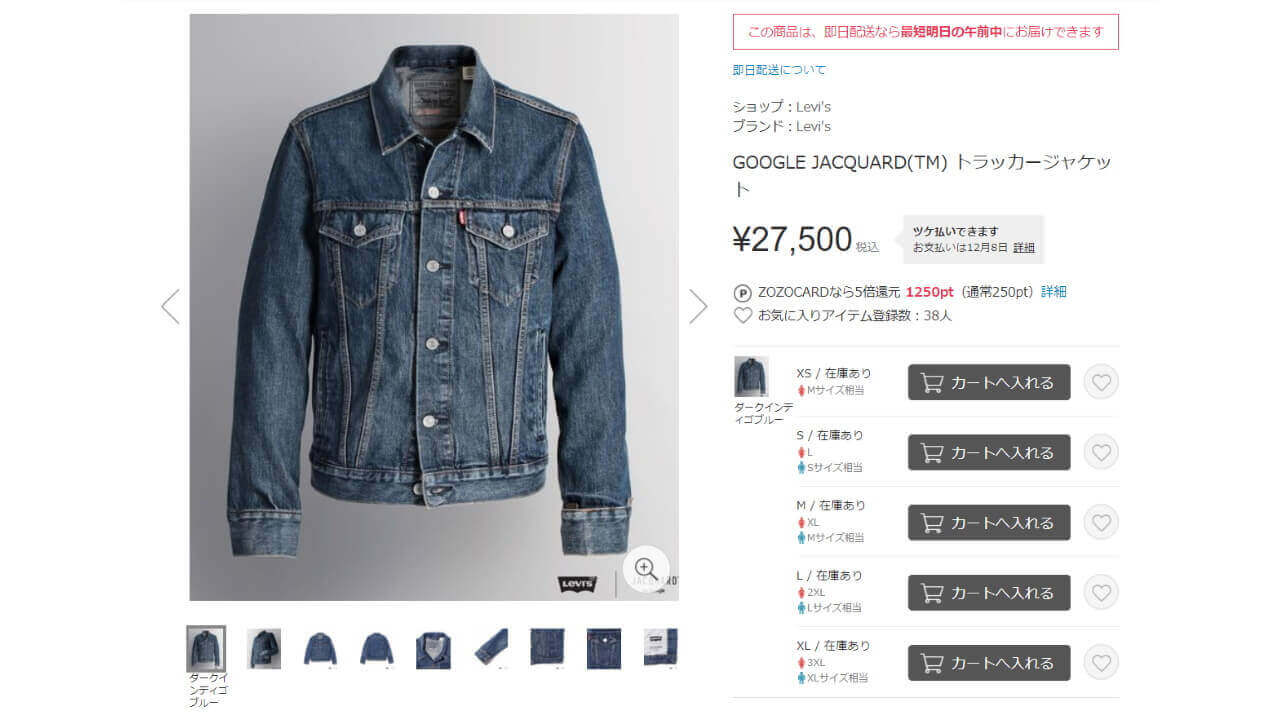1280x720 pixels.
Task: Click heart icon beside お気に入りアイテム登録数
Action: point(742,315)
